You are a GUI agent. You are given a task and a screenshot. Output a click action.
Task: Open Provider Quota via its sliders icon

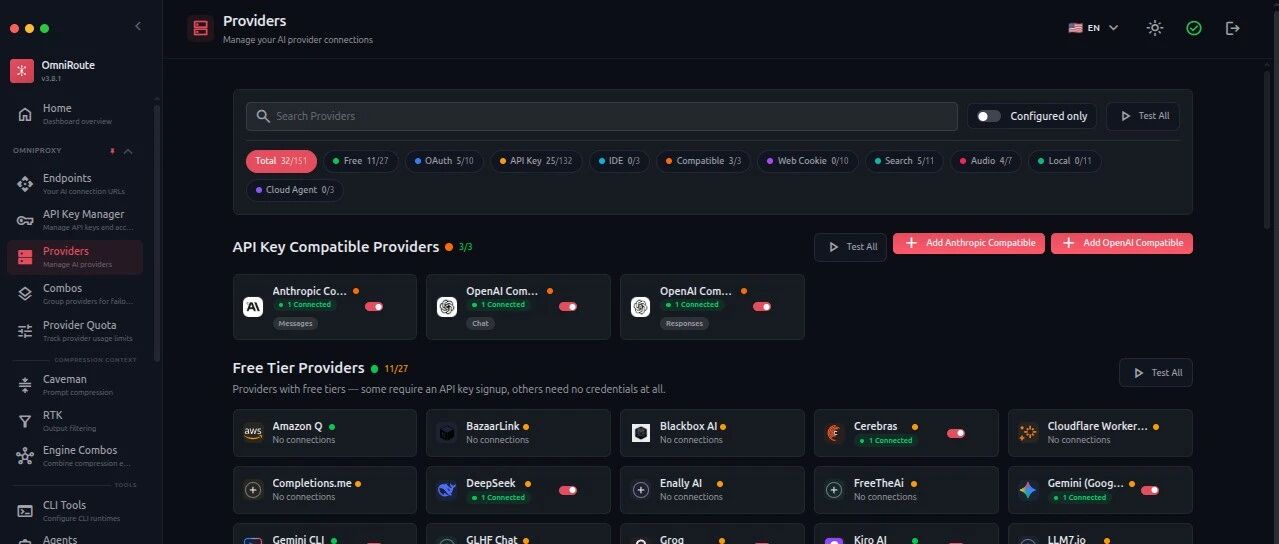(x=25, y=330)
